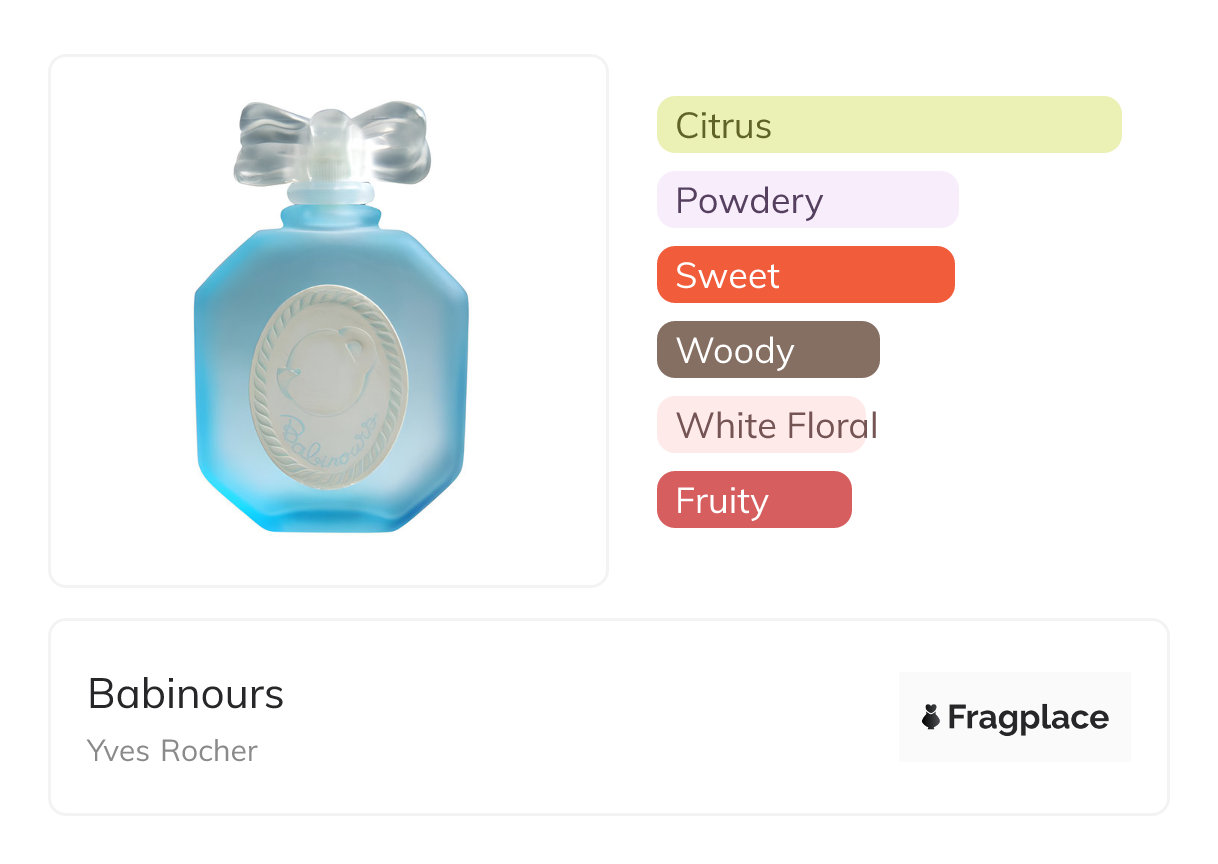Click the blank area of the Babinours info card

(x=580, y=718)
